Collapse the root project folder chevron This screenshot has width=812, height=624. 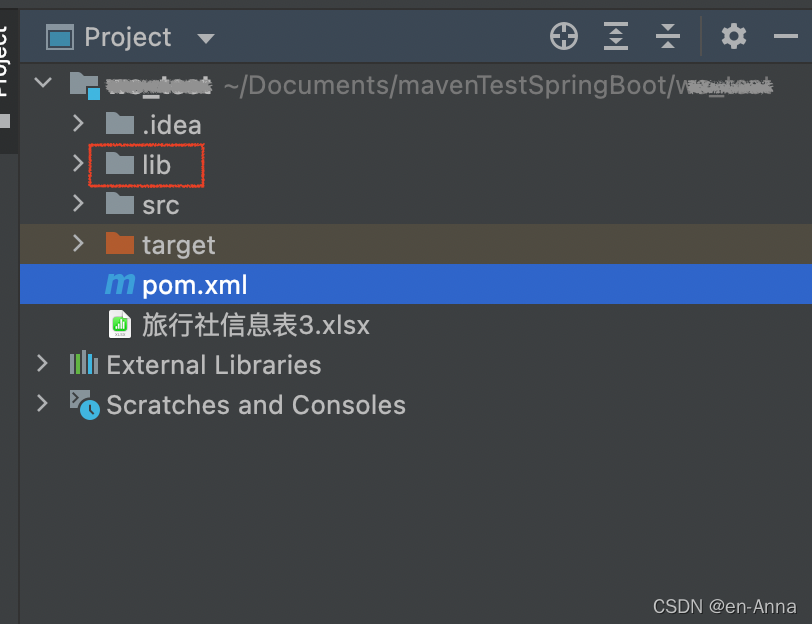(43, 82)
